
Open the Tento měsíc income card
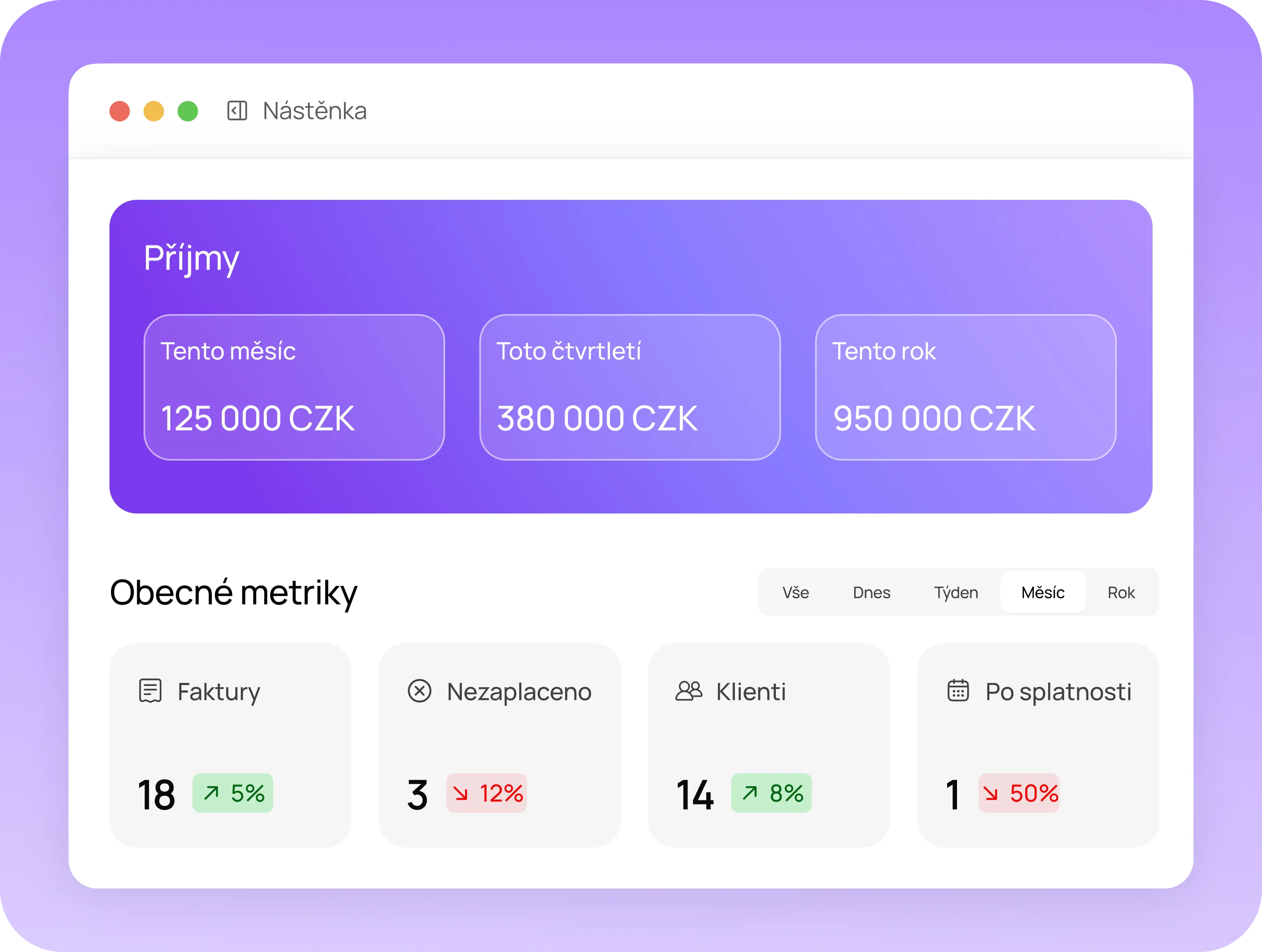click(294, 387)
